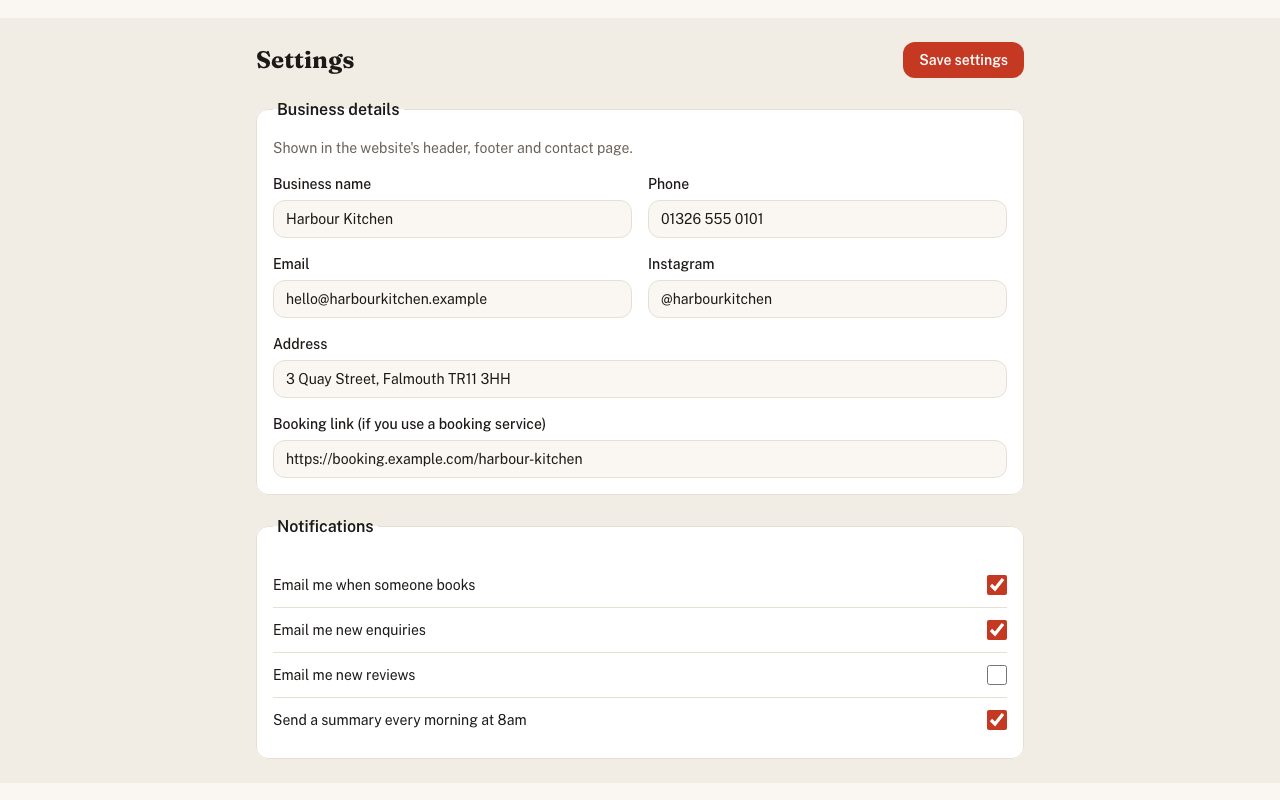Edit the Instagram handle field
1280x800 pixels.
point(827,299)
